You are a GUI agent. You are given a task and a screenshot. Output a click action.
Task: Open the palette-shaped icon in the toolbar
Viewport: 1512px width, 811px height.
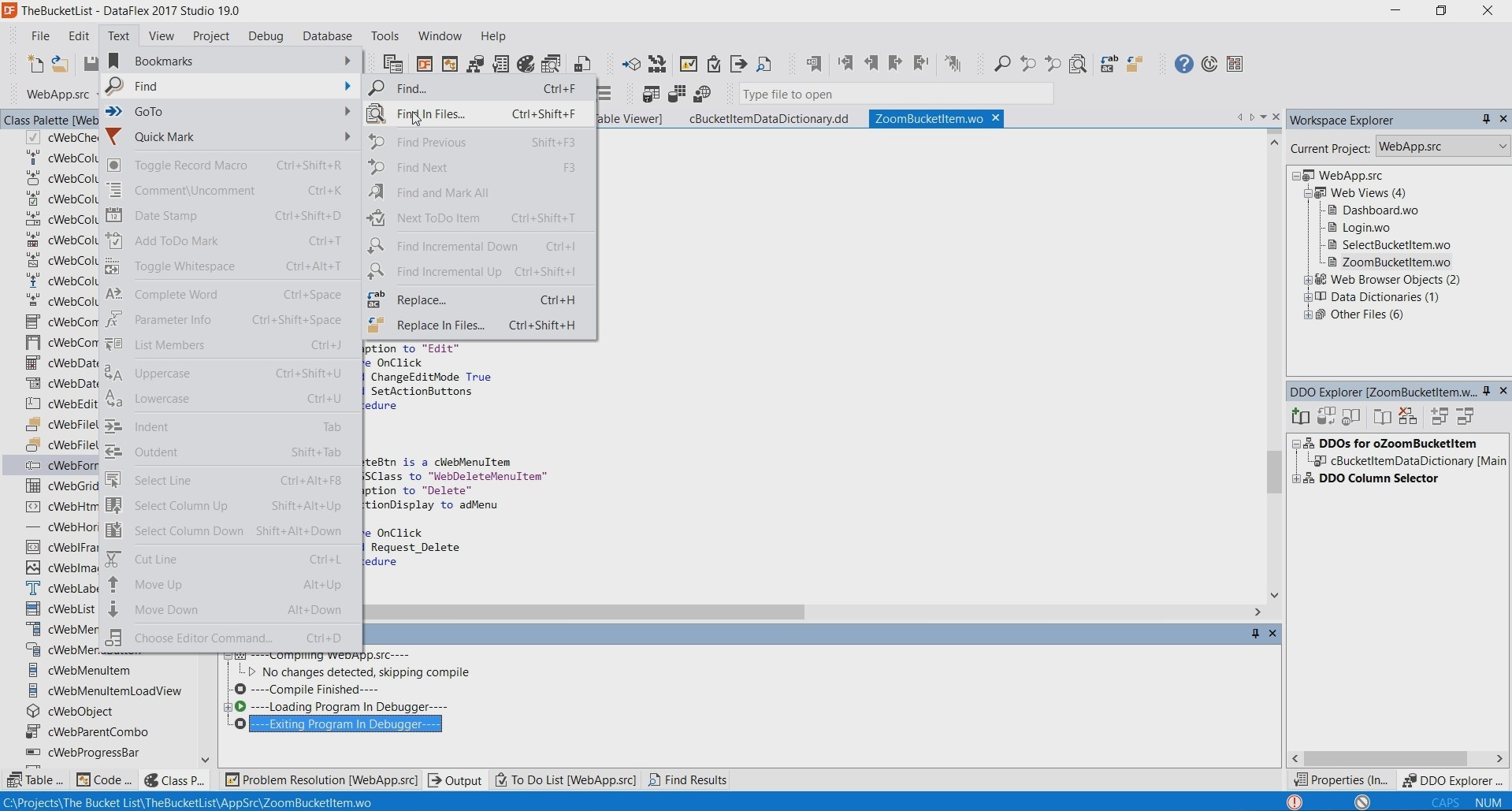526,64
